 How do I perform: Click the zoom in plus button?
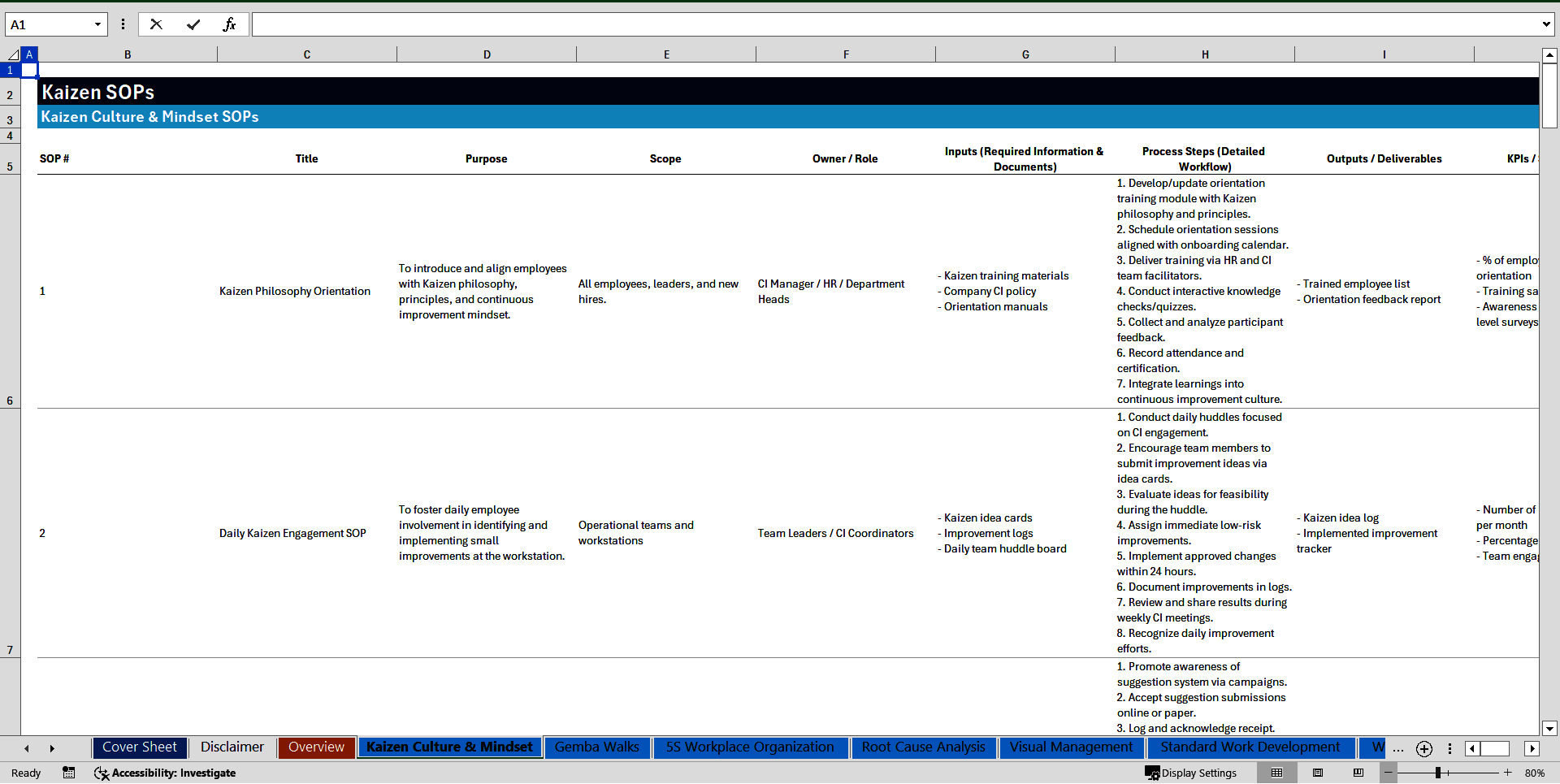[x=1508, y=773]
